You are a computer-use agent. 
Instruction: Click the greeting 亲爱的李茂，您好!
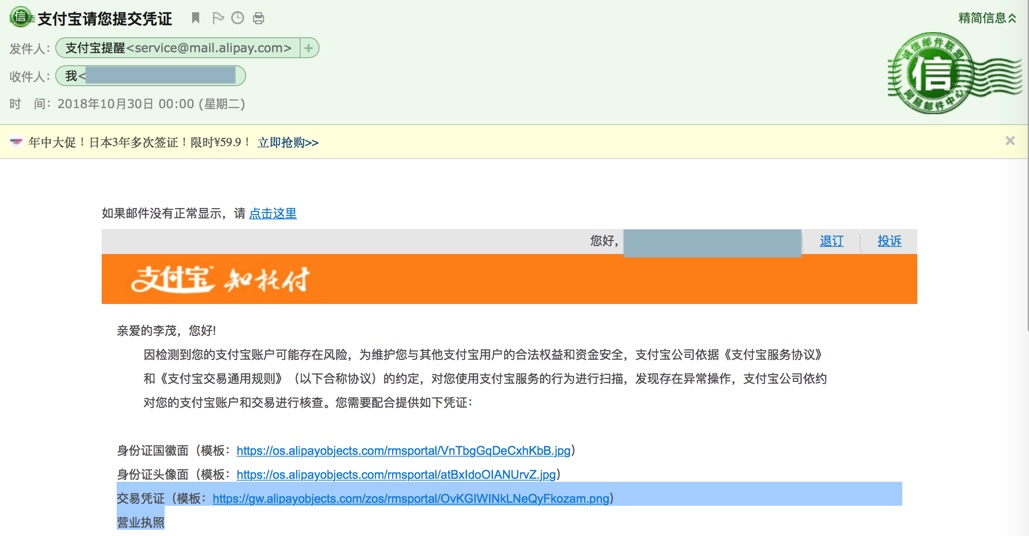pyautogui.click(x=166, y=331)
